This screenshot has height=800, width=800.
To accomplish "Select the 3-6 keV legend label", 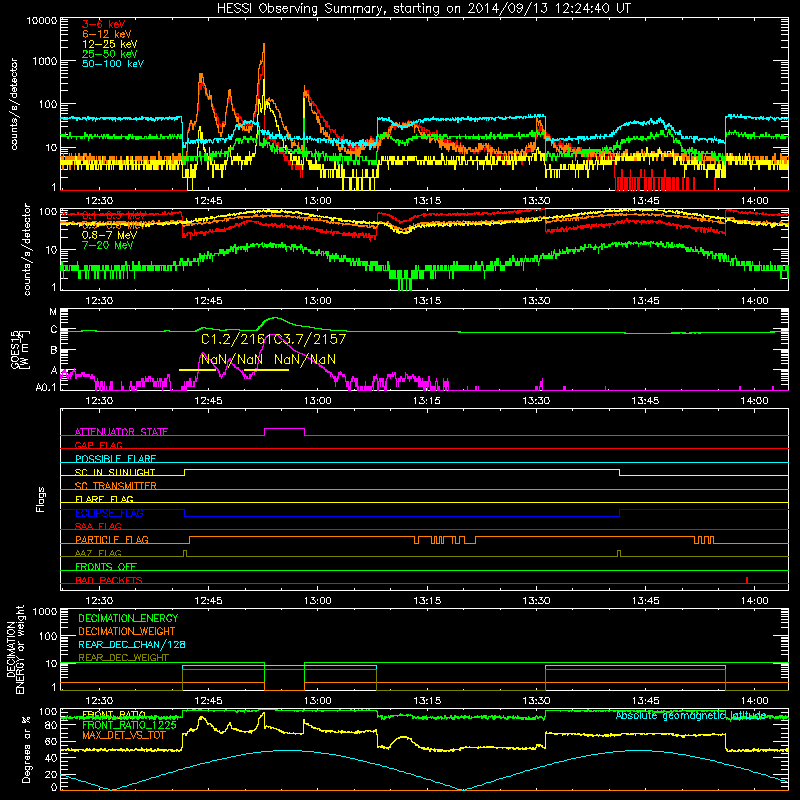I will [103, 24].
